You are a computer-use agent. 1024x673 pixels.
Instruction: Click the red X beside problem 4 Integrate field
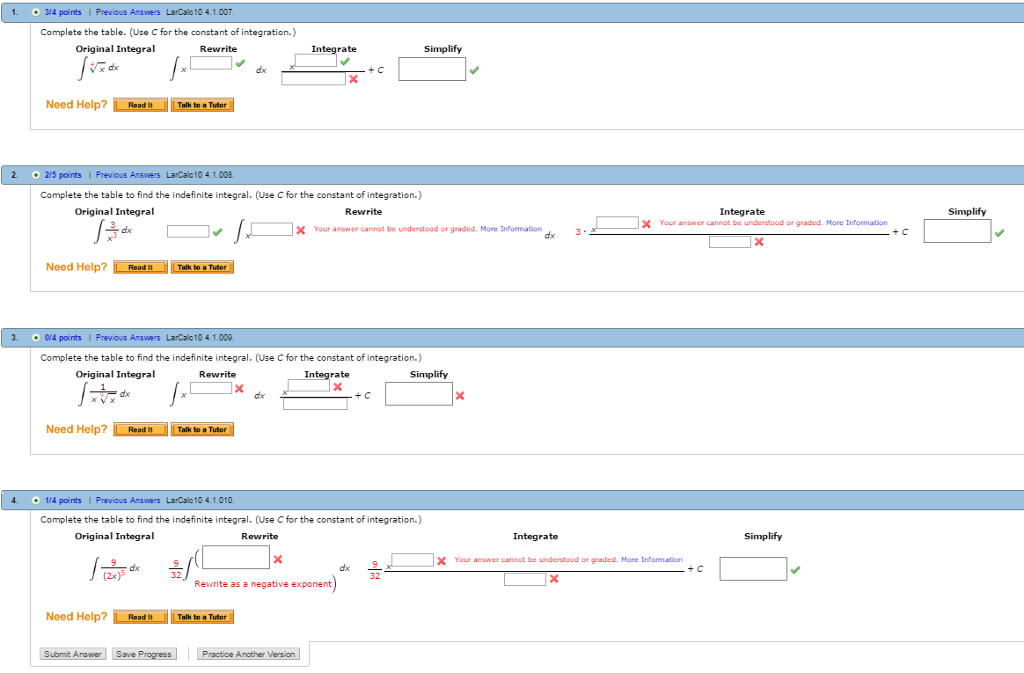click(440, 560)
